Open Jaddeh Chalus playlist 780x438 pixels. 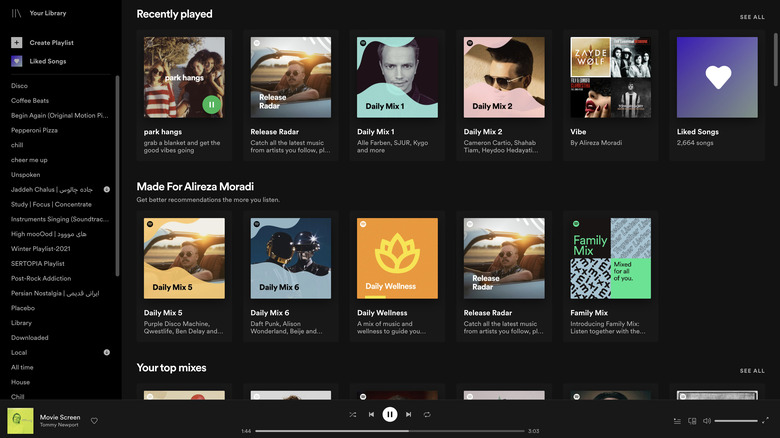[52, 190]
